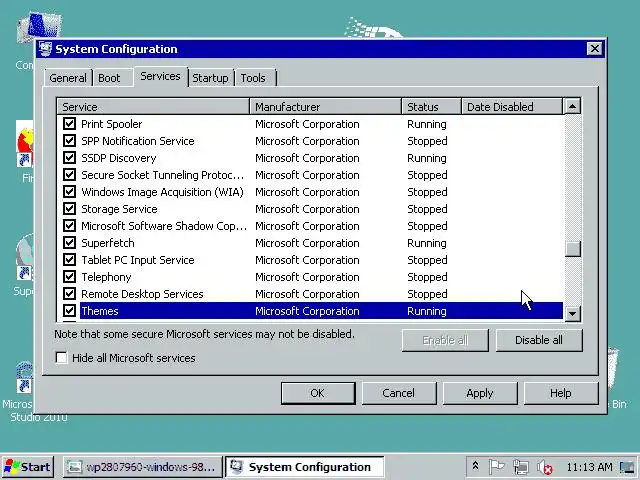The width and height of the screenshot is (640, 480).
Task: Toggle Secure Socket Tunneling Protocol checkbox
Action: (69, 175)
